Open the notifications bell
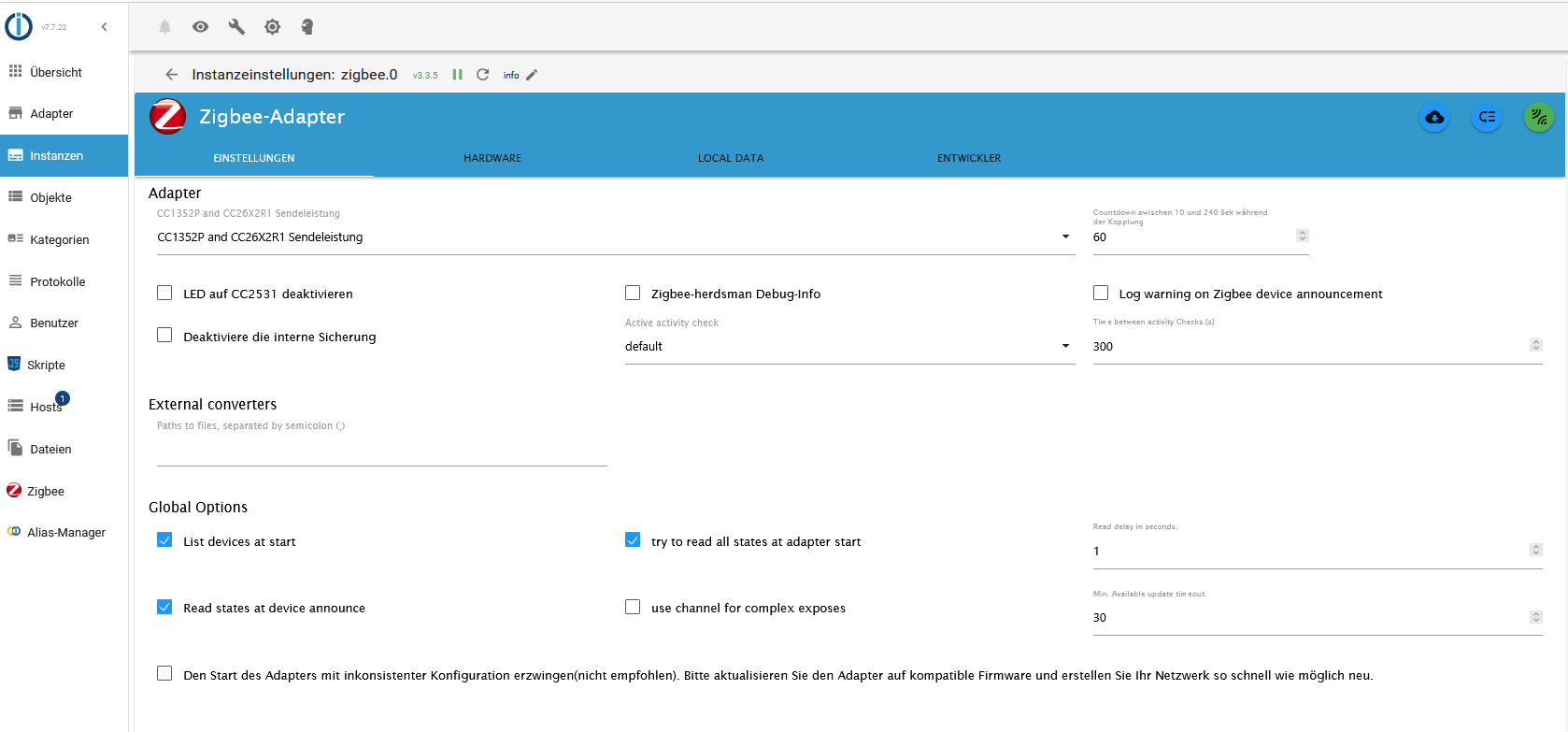This screenshot has width=1568, height=732. click(x=164, y=27)
